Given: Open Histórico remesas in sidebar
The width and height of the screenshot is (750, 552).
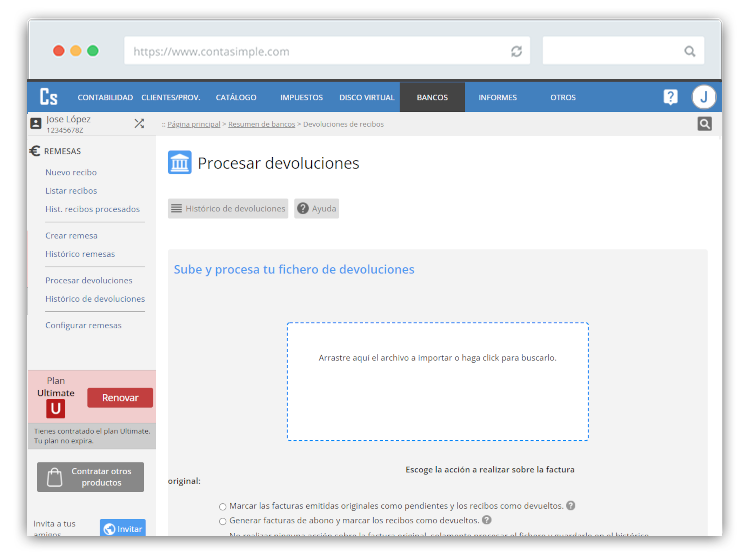Looking at the screenshot, I should click(x=80, y=254).
